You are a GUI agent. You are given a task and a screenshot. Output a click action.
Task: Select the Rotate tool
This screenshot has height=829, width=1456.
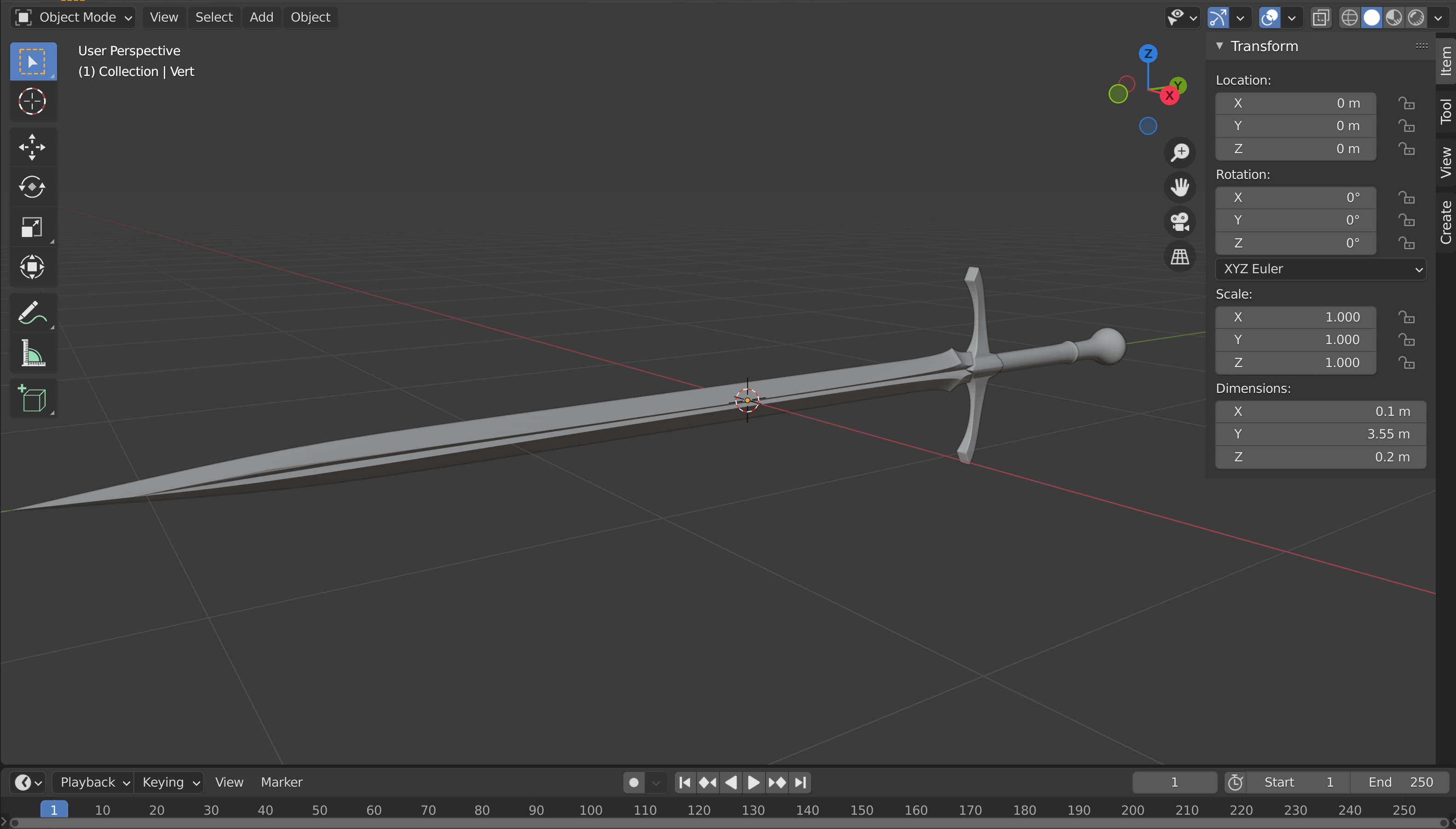coord(33,187)
